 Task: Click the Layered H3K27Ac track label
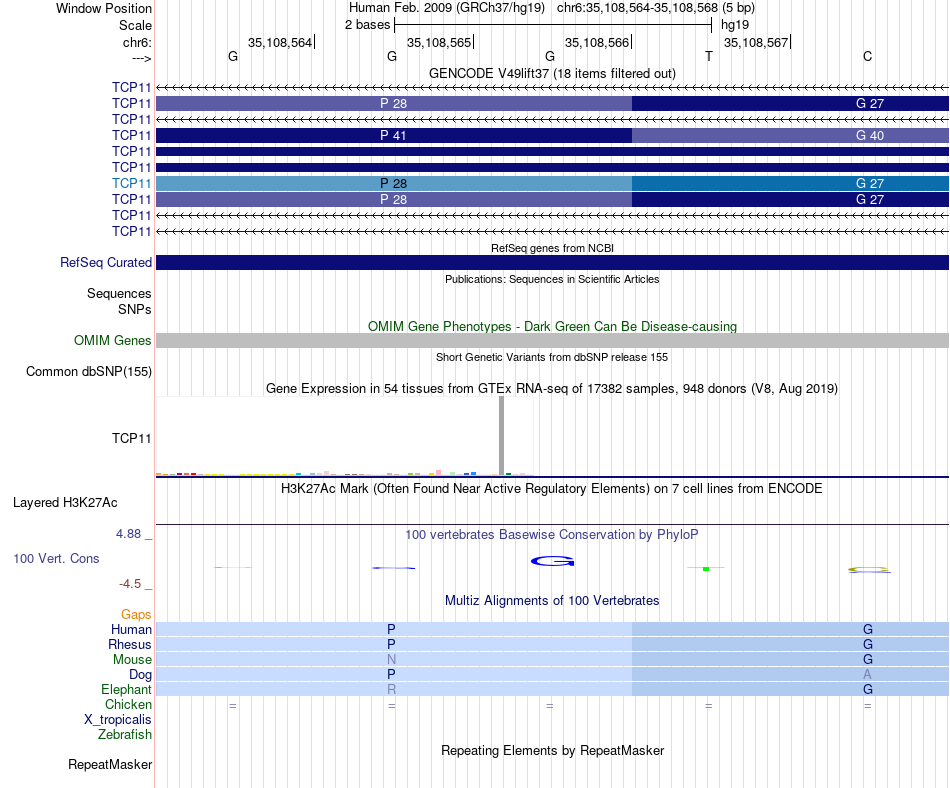pos(65,502)
